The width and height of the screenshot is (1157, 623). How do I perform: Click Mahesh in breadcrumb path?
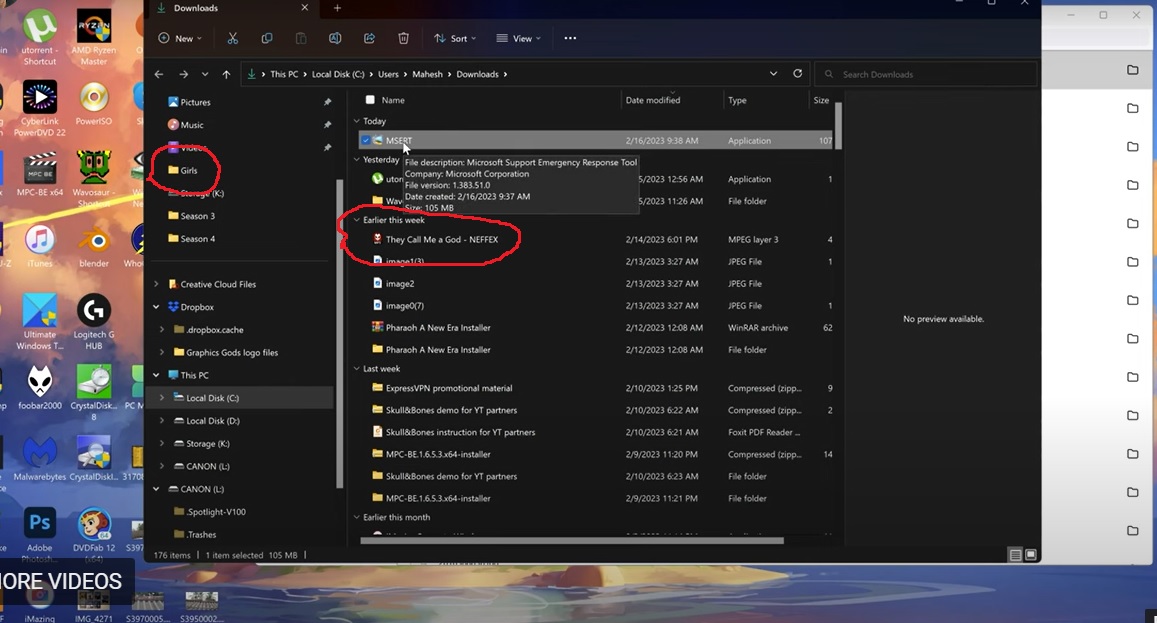(427, 74)
